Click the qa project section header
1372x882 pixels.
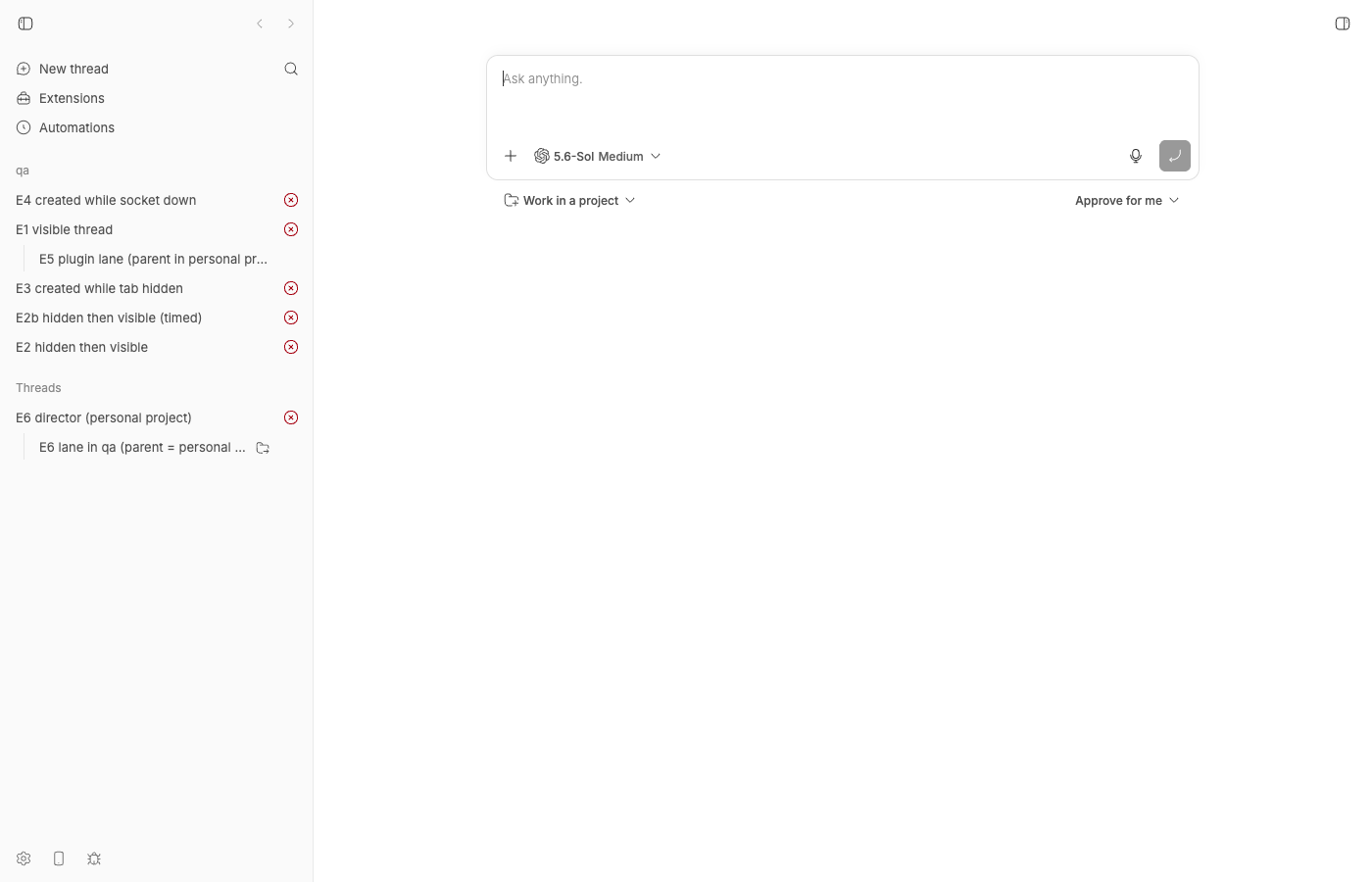coord(23,171)
